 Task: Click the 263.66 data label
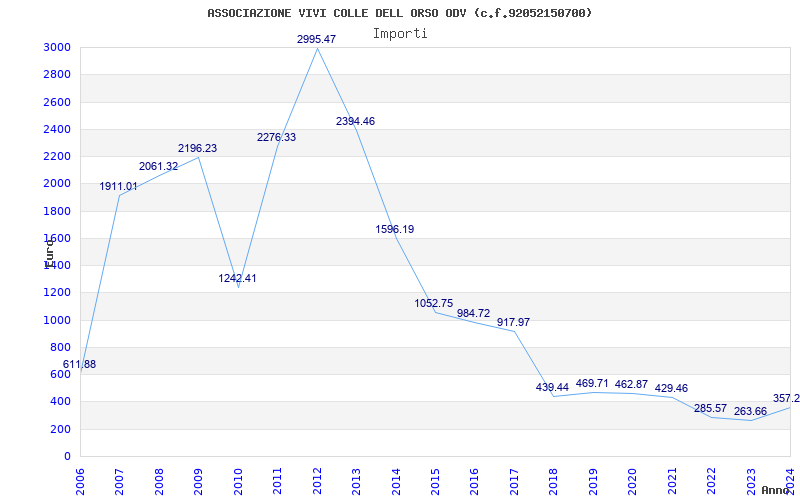[750, 411]
